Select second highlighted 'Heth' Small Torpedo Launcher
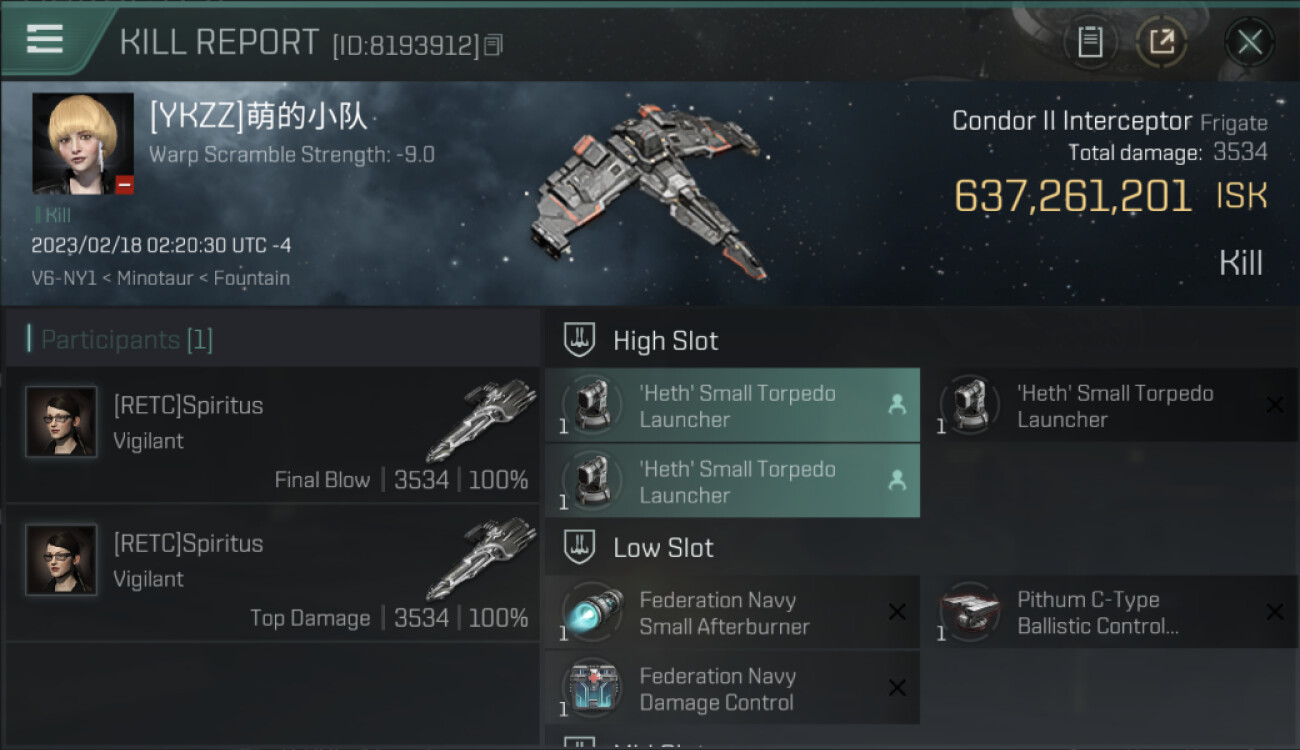Image resolution: width=1300 pixels, height=750 pixels. [733, 481]
